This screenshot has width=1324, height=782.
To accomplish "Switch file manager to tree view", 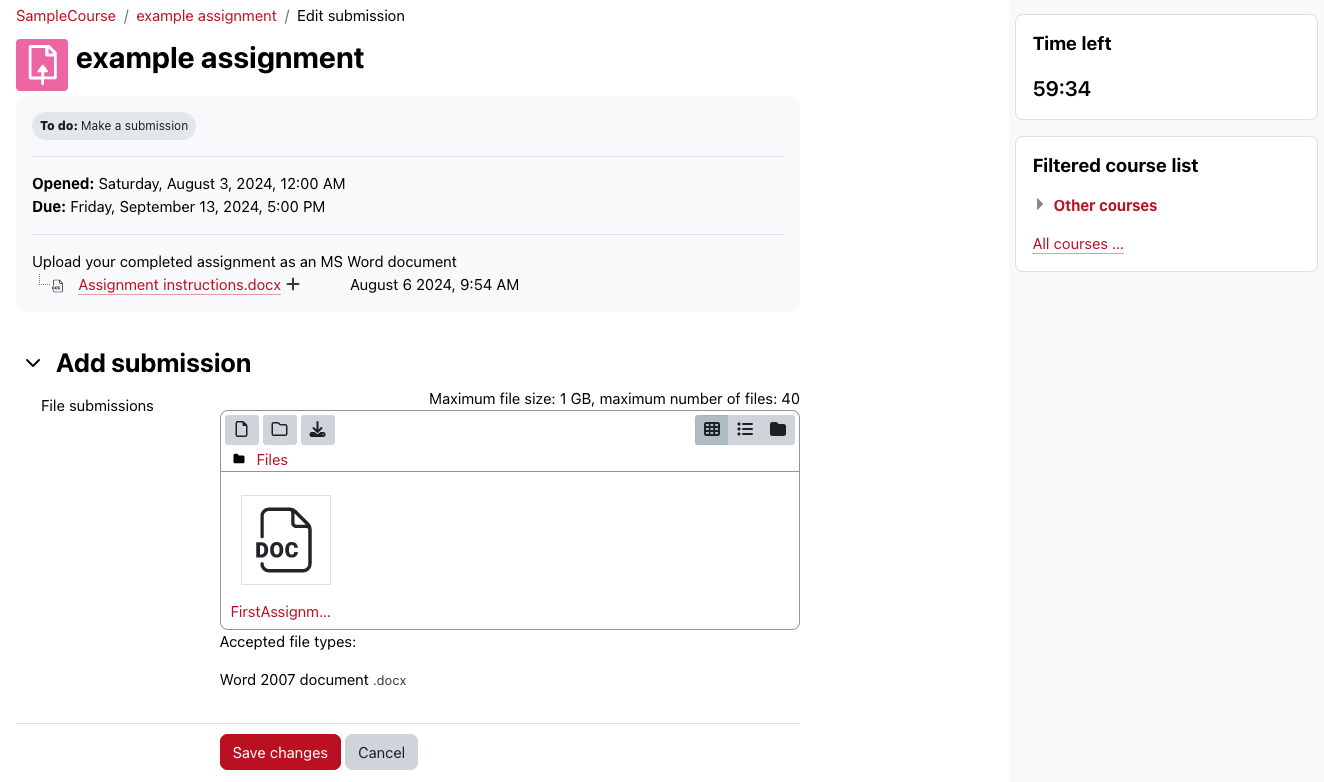I will (x=778, y=429).
